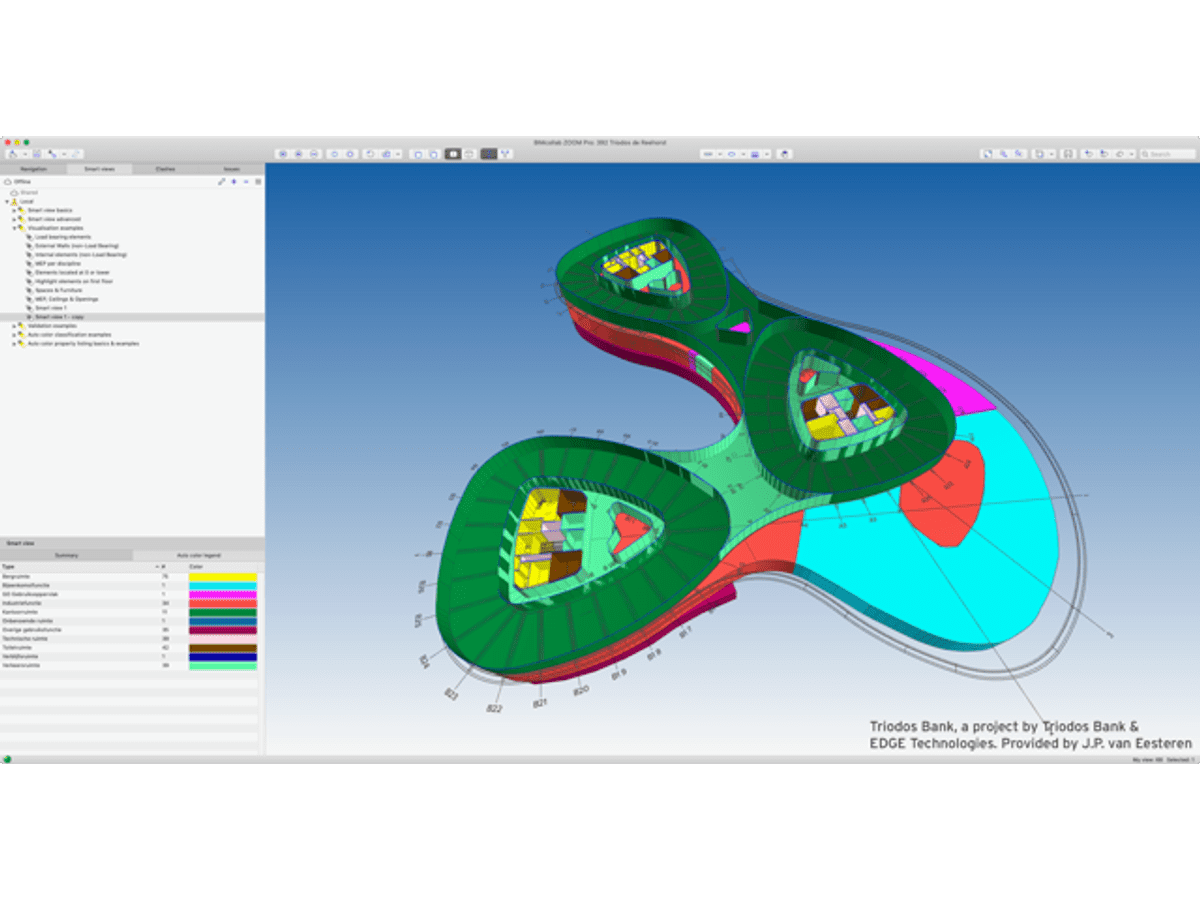Screen dimensions: 1200x900
Task: Click the Search input field
Action: coord(1170,154)
